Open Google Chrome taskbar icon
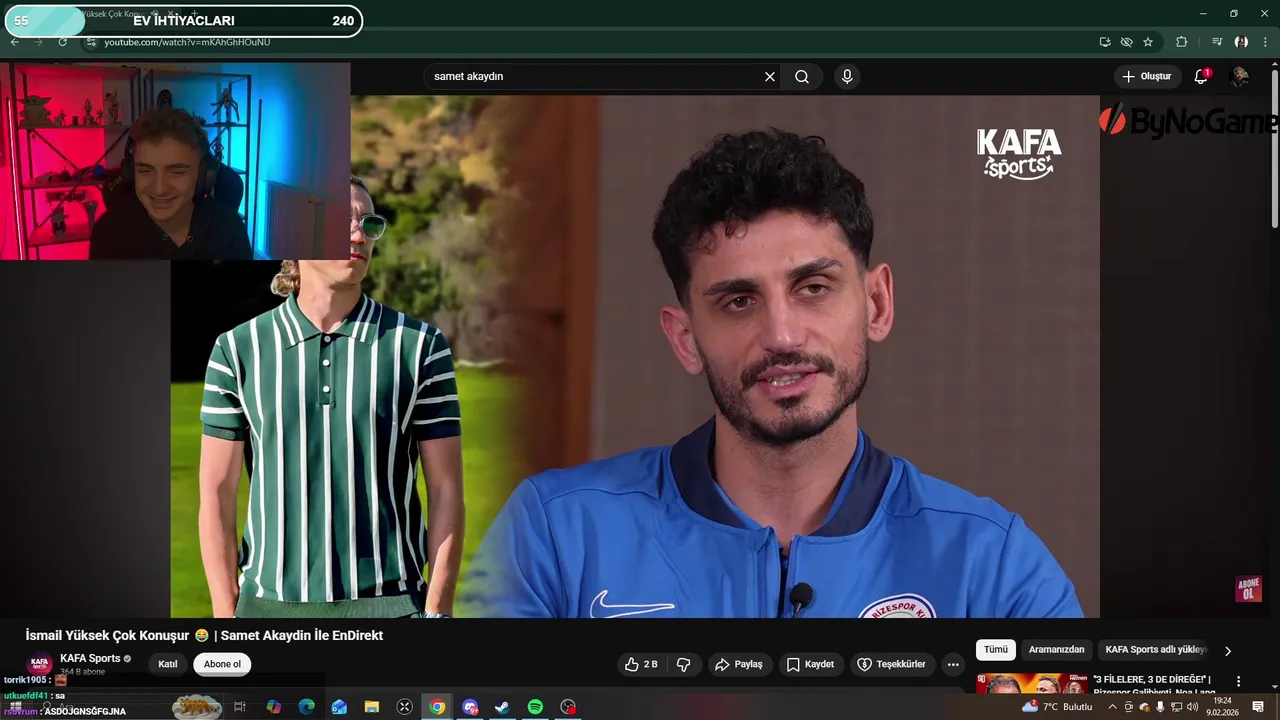Viewport: 1280px width, 720px height. point(437,707)
